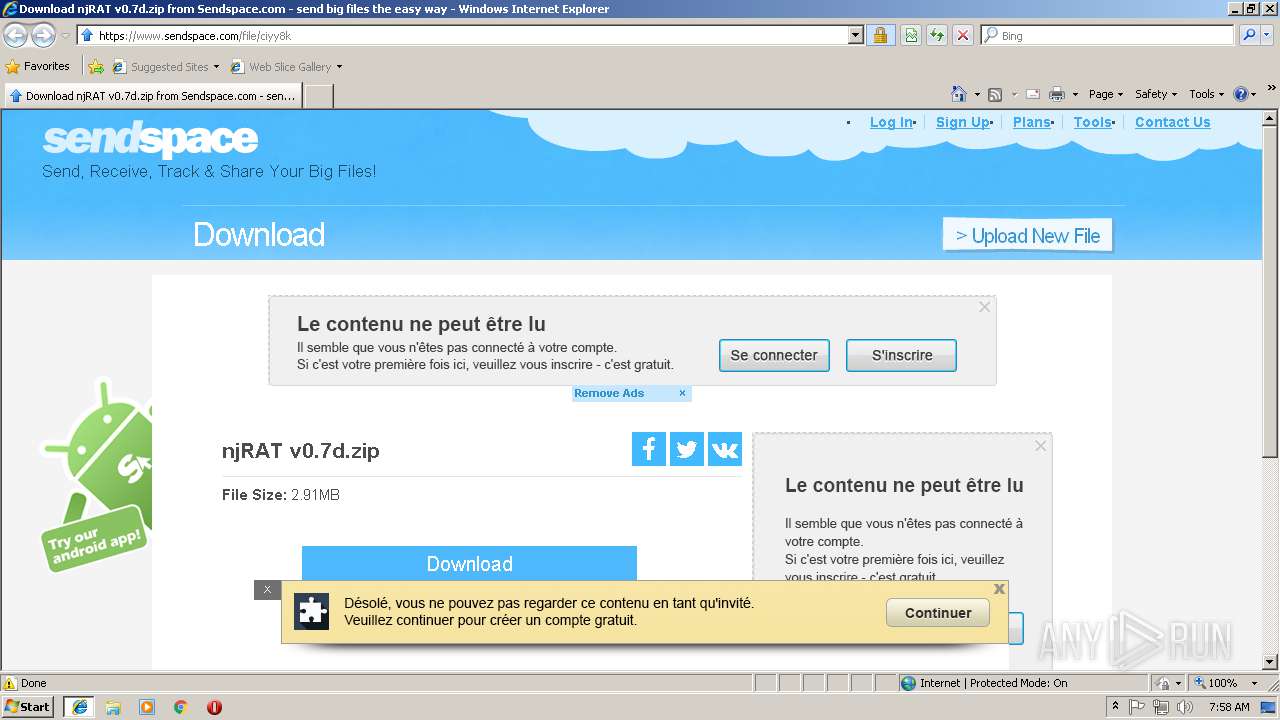This screenshot has width=1280, height=720.
Task: Open address bar history dropdown
Action: (x=855, y=35)
